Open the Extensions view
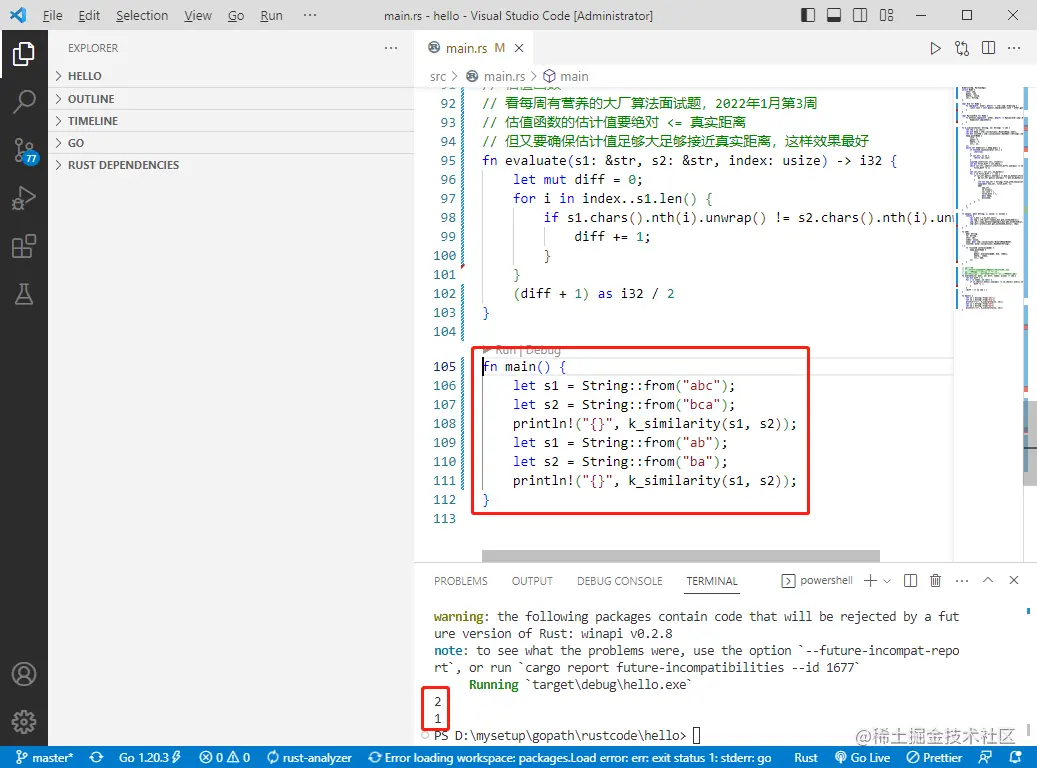This screenshot has height=768, width=1037. tap(24, 247)
